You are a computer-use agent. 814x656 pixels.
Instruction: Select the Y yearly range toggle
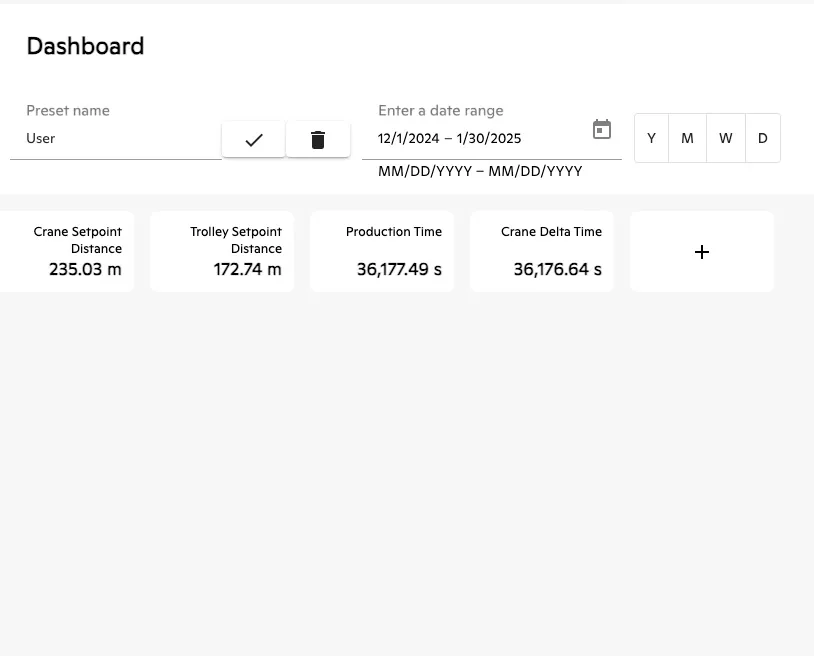[x=652, y=138]
